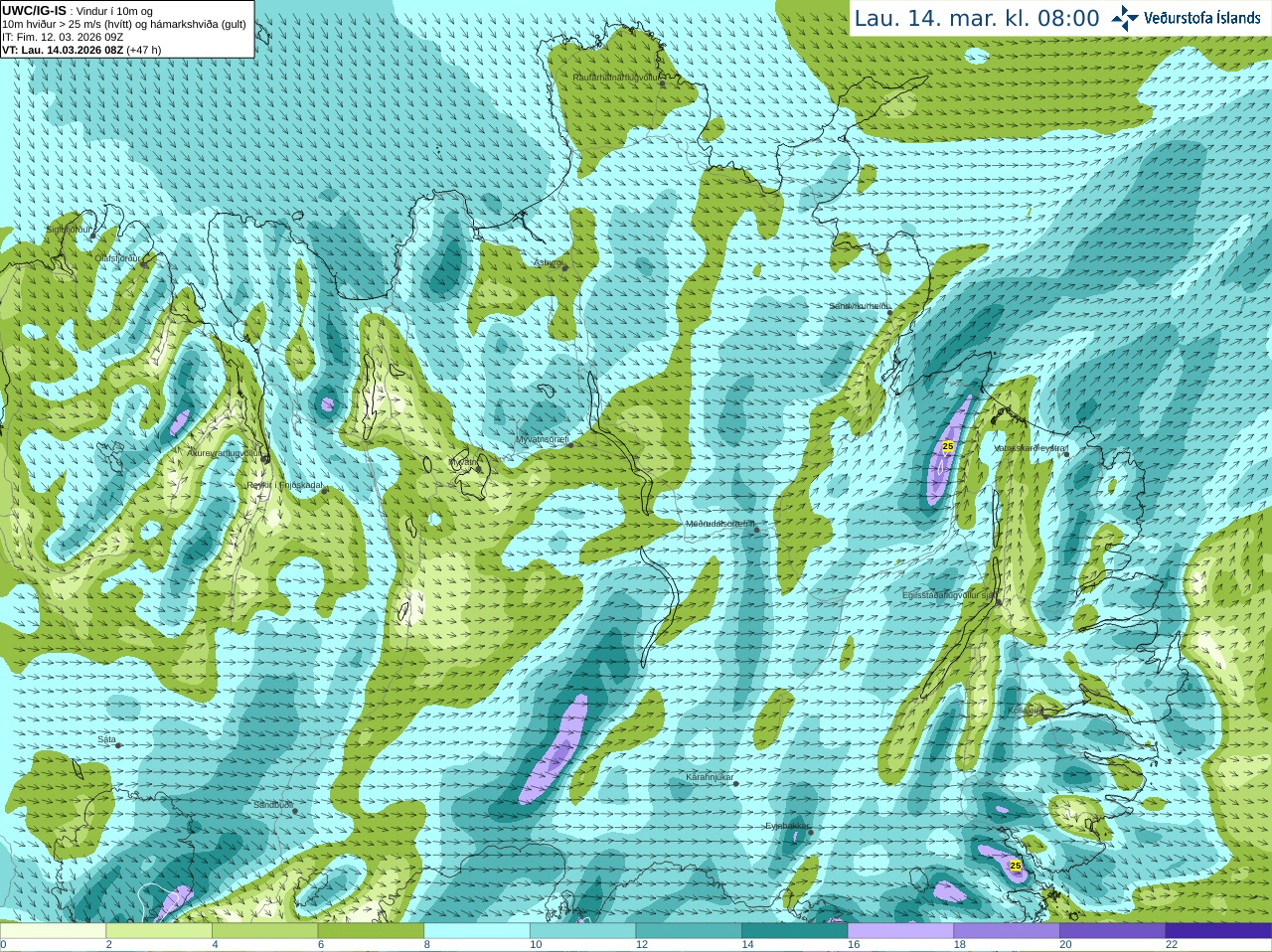
Task: Click the Kollaleira station label
Action: 1026,711
